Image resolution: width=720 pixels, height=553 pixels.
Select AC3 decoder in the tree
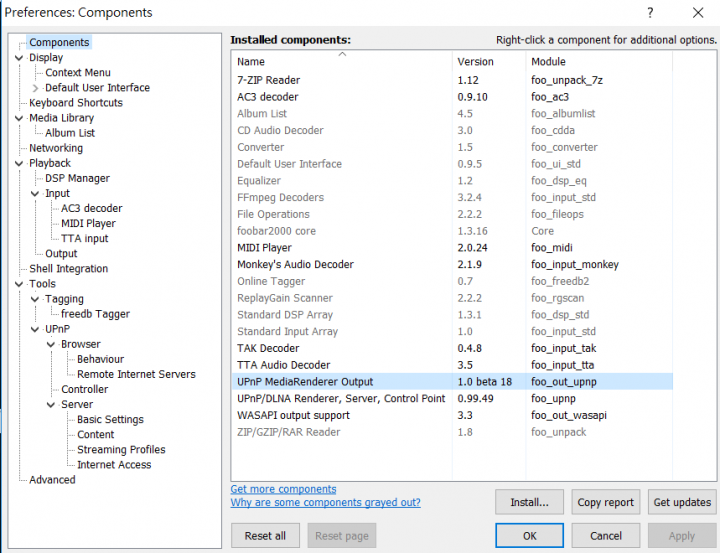(92, 209)
